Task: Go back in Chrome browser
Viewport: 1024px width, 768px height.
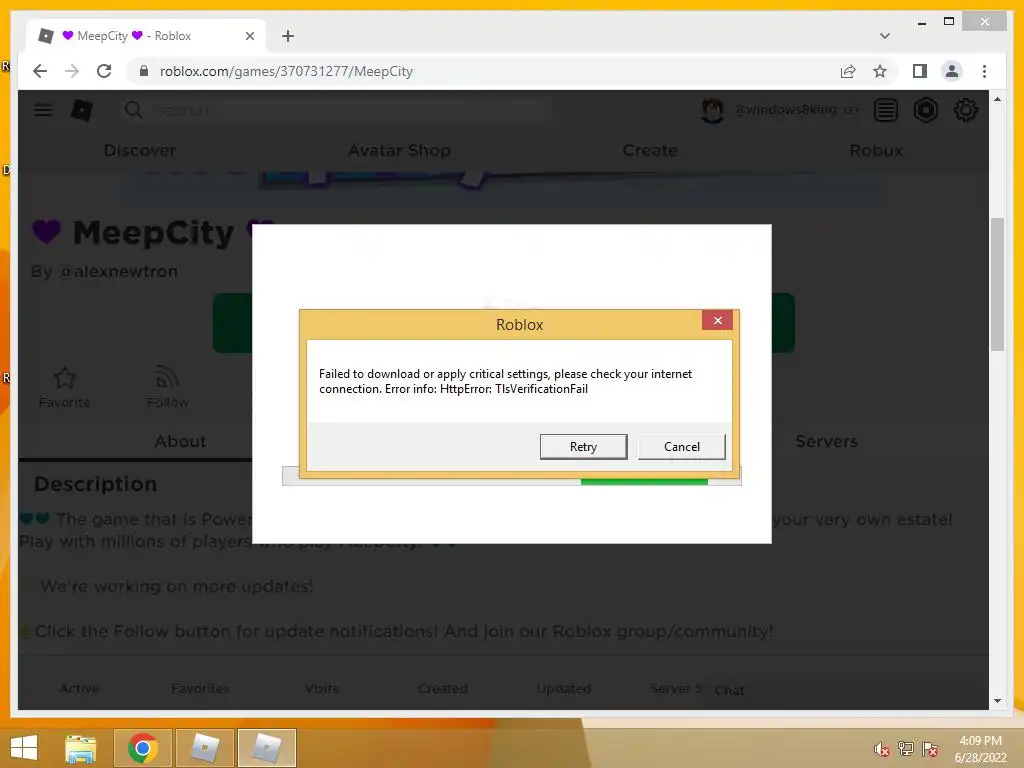Action: [40, 71]
